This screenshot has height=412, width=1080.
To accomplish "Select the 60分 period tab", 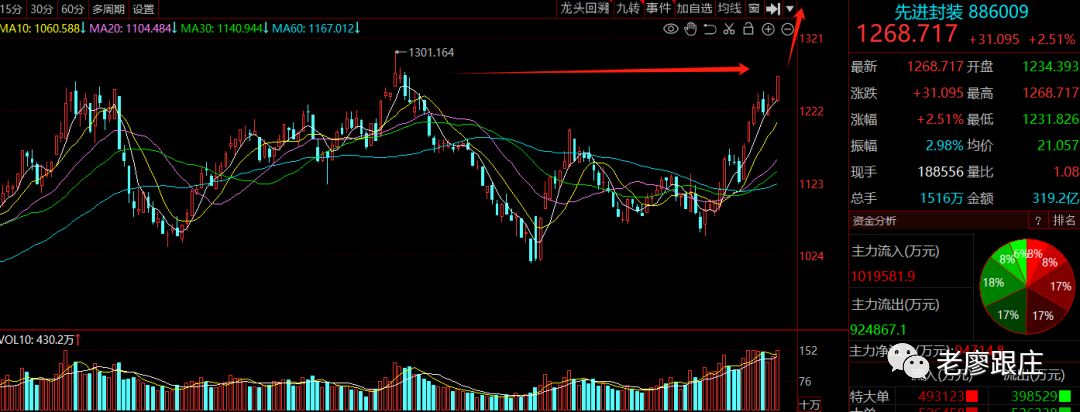I will tap(72, 9).
